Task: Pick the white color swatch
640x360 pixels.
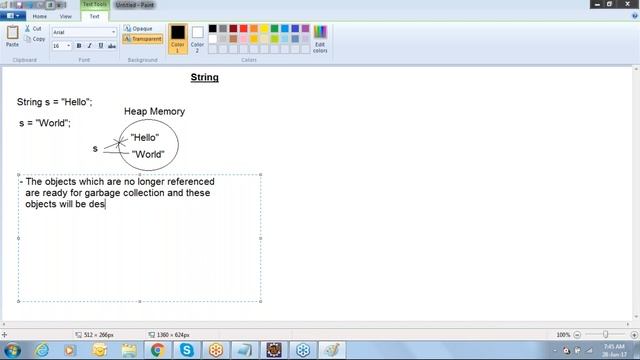Action: coord(213,39)
